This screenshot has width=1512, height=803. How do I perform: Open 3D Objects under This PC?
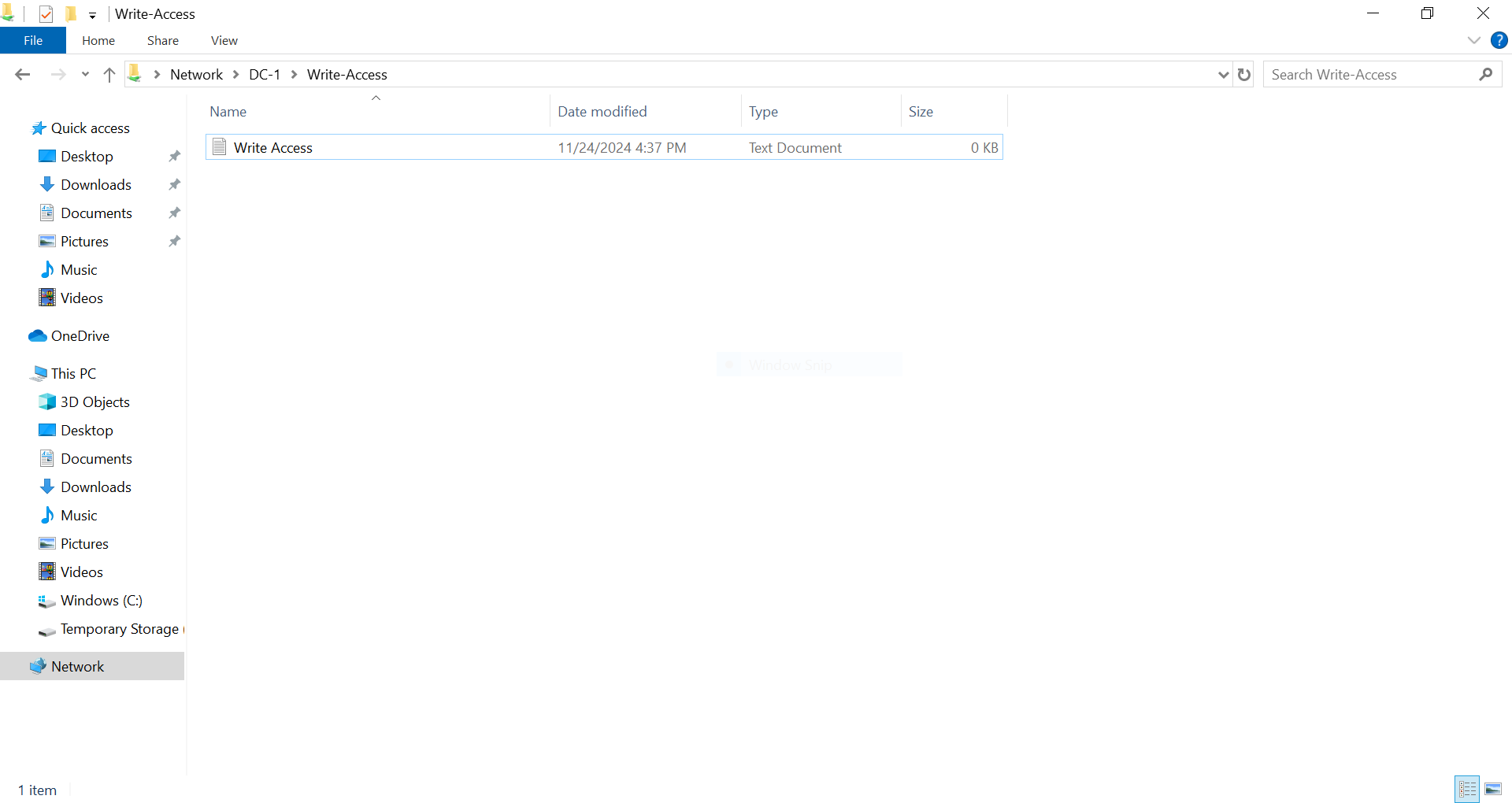coord(95,402)
